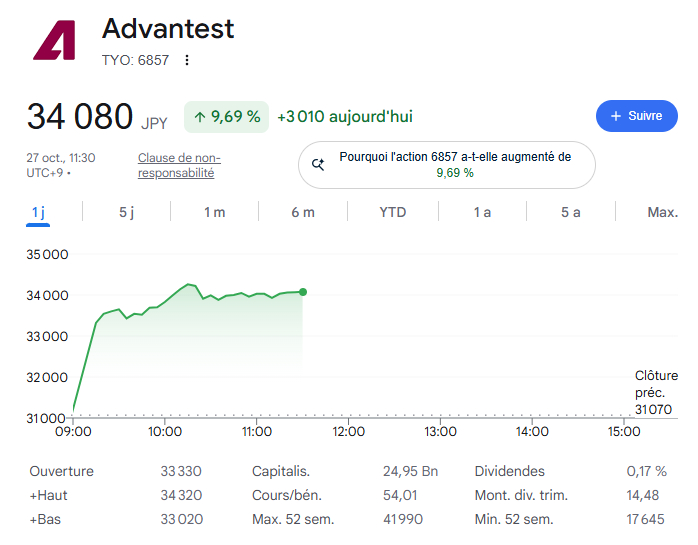Click the 14:00 x-axis label
Screen dimensions: 698x545
(532, 431)
